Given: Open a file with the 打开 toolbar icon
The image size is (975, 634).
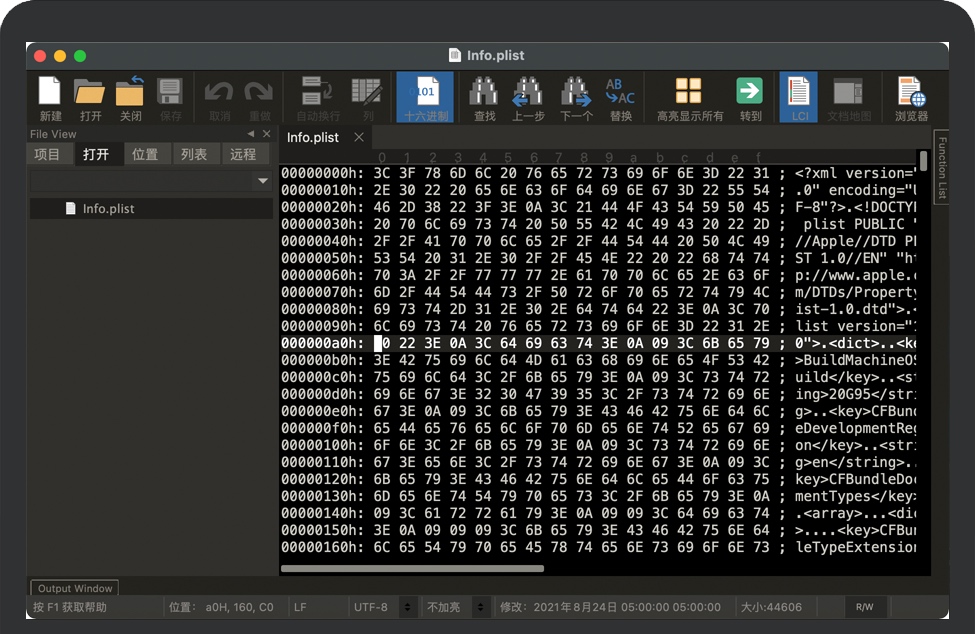Looking at the screenshot, I should [90, 97].
